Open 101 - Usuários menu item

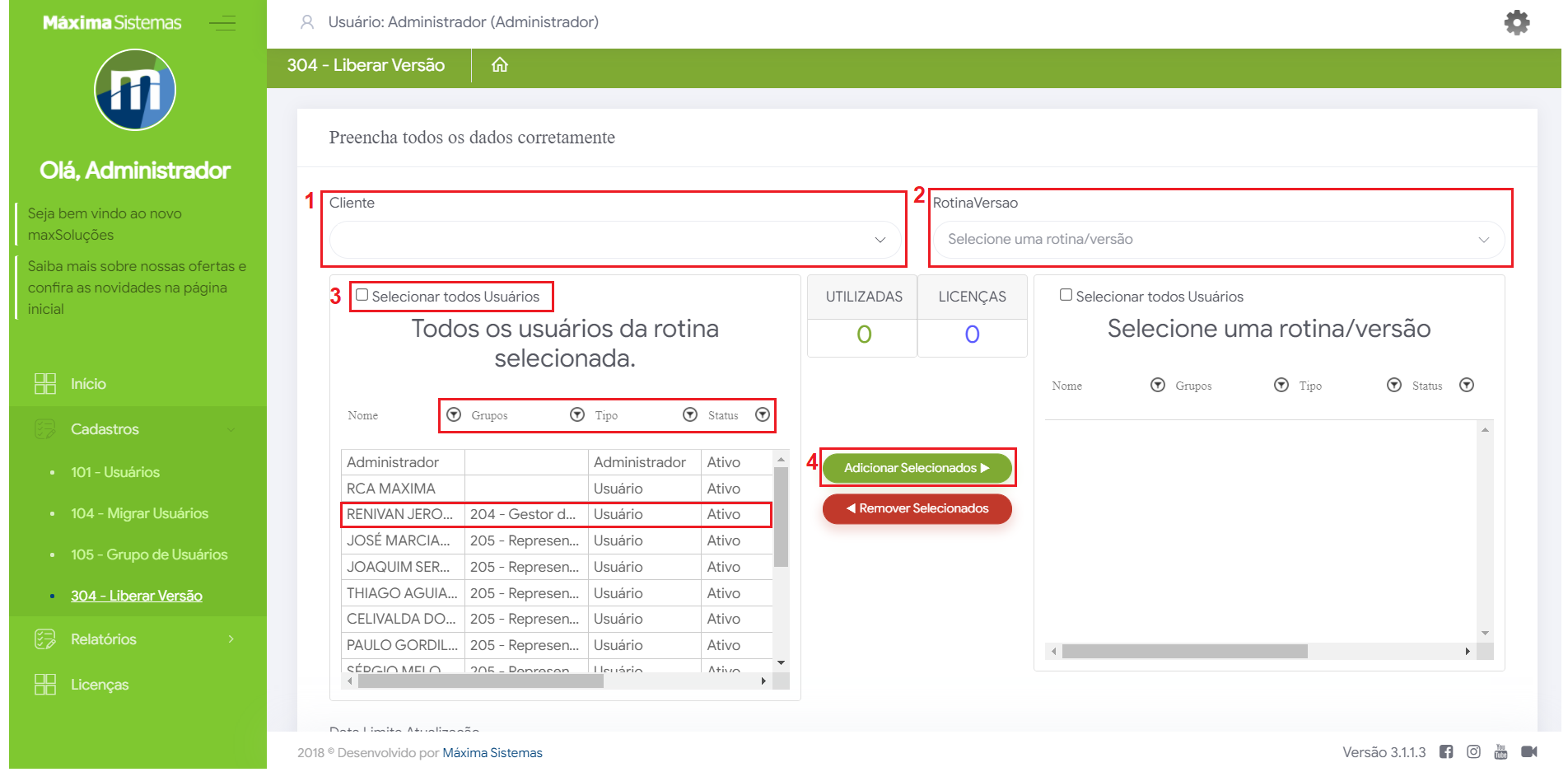(x=115, y=472)
